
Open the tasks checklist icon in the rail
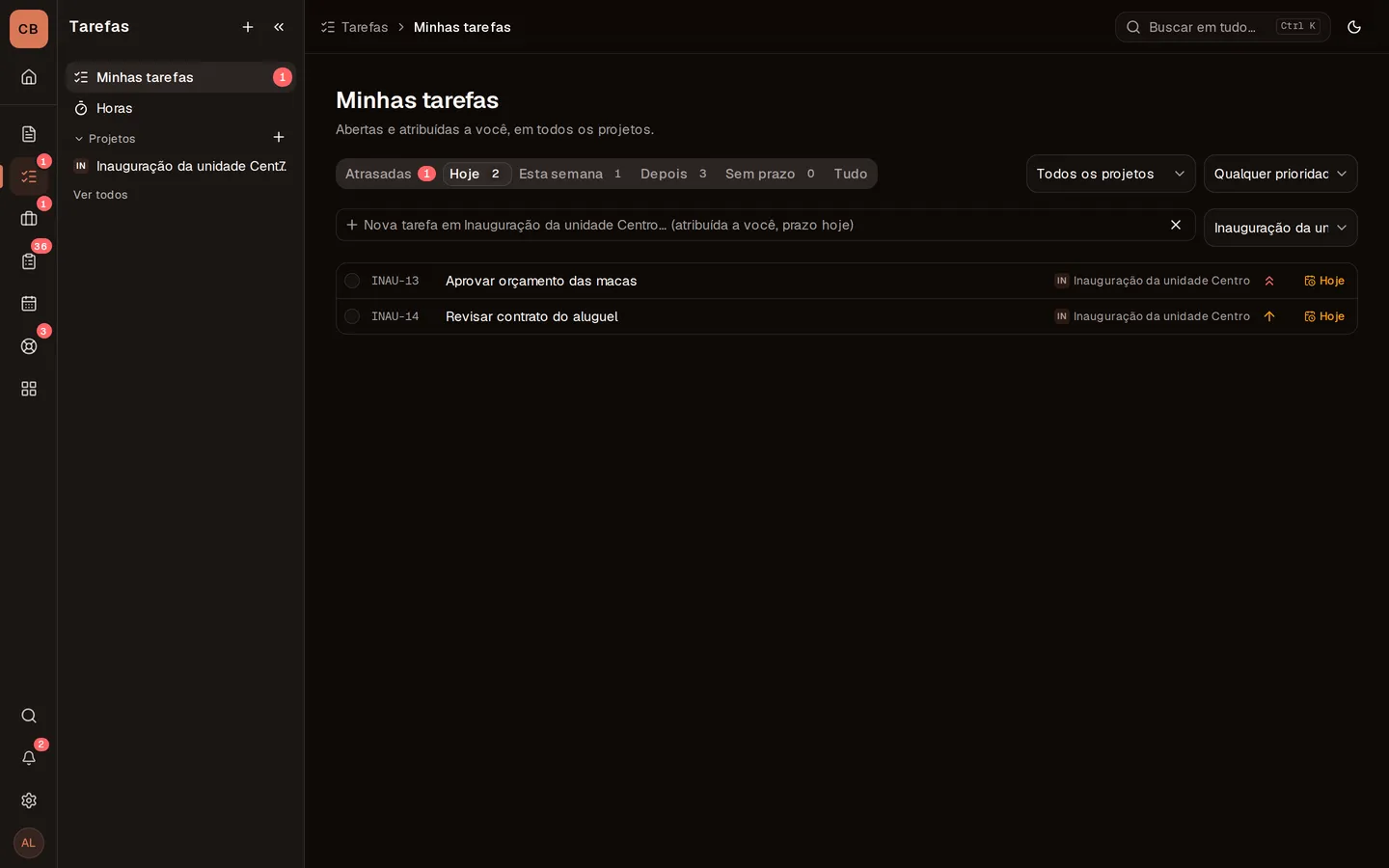[x=29, y=176]
